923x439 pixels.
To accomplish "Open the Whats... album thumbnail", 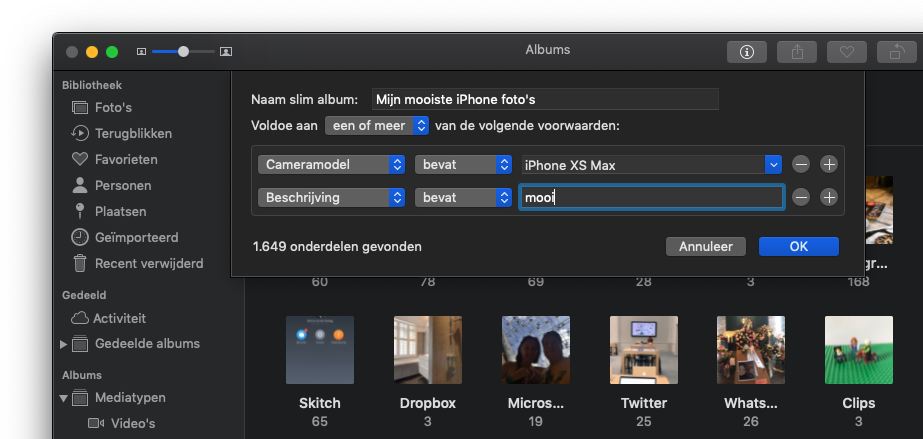I will pyautogui.click(x=751, y=350).
